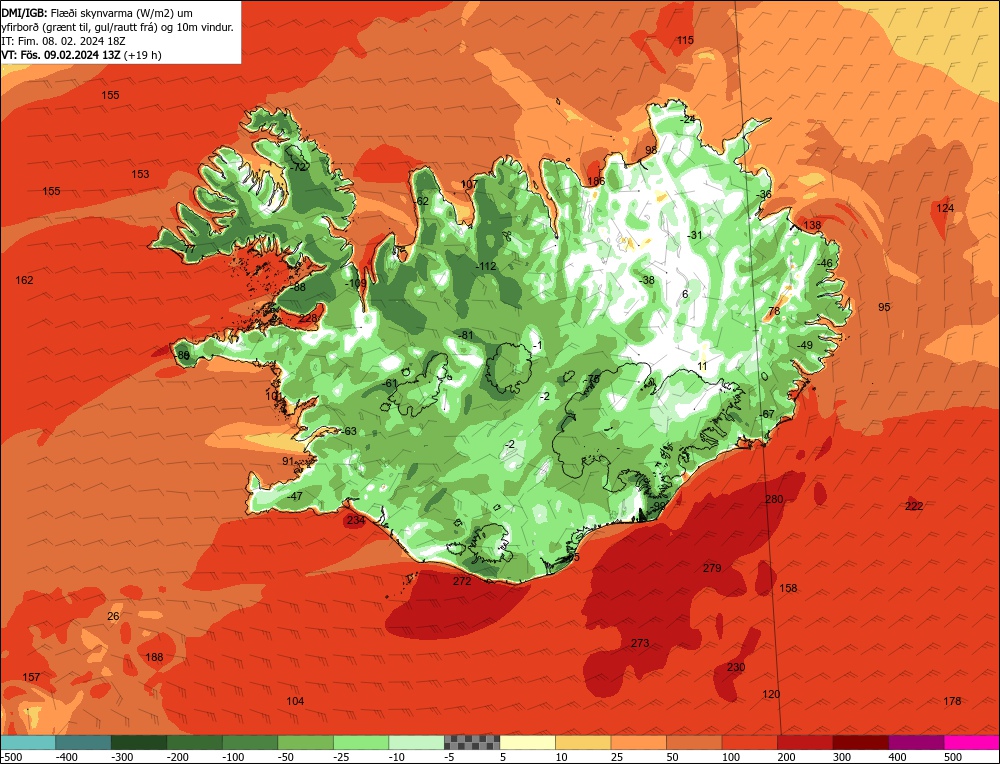Viewport: 1000px width, 764px height.
Task: Click the value 153 west of the Westfjords
Action: (x=140, y=174)
